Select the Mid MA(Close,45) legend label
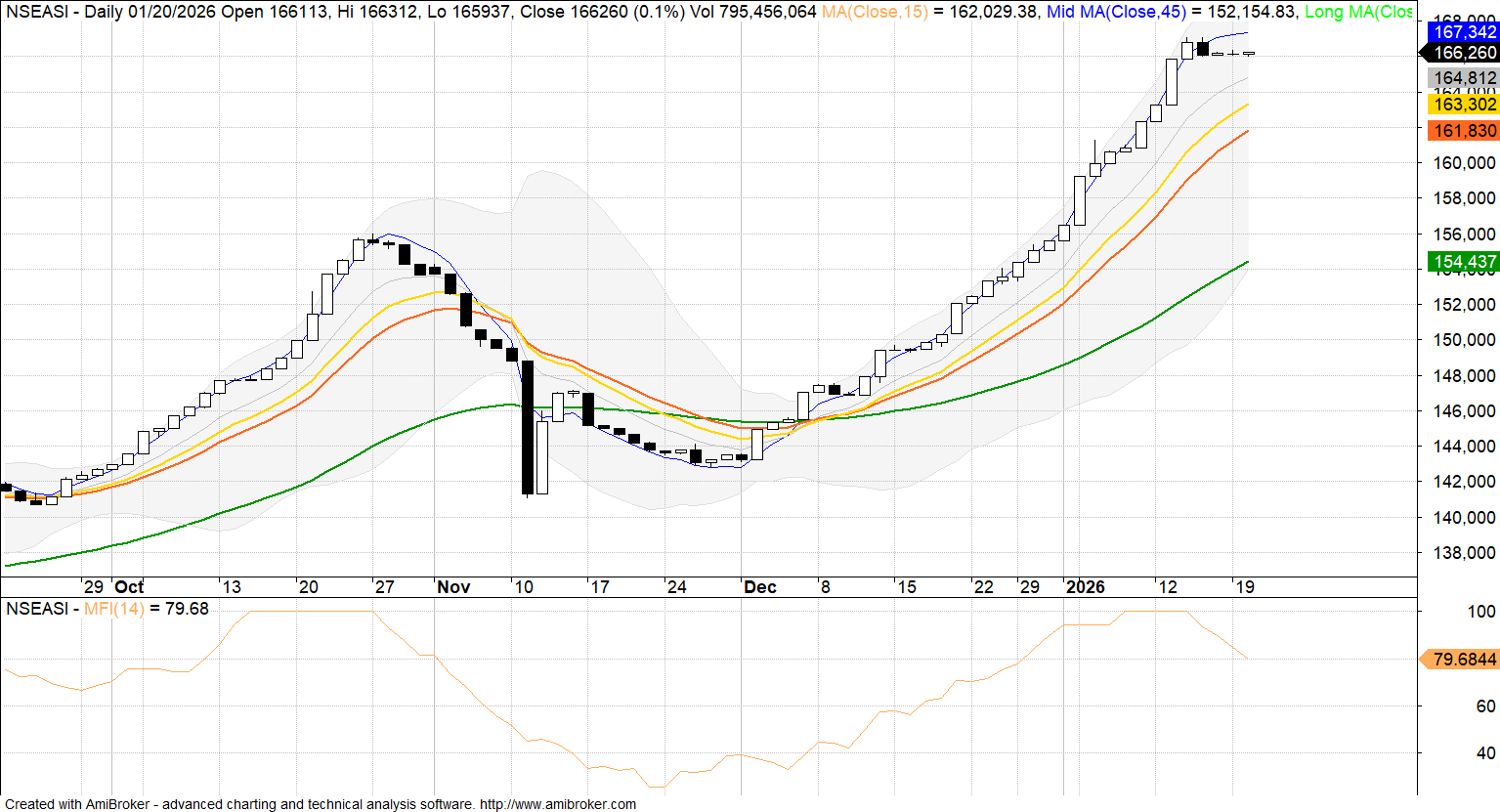Viewport: 1500px width, 812px height. click(1115, 12)
